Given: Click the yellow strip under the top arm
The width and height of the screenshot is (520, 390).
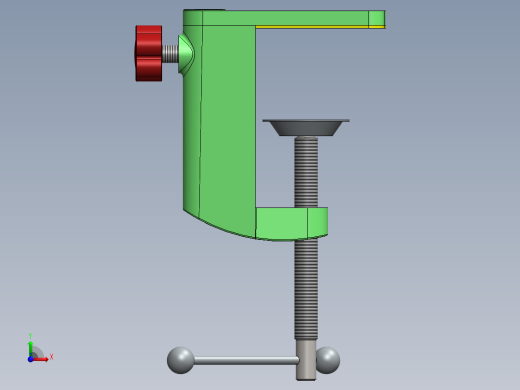Looking at the screenshot, I should pos(320,27).
